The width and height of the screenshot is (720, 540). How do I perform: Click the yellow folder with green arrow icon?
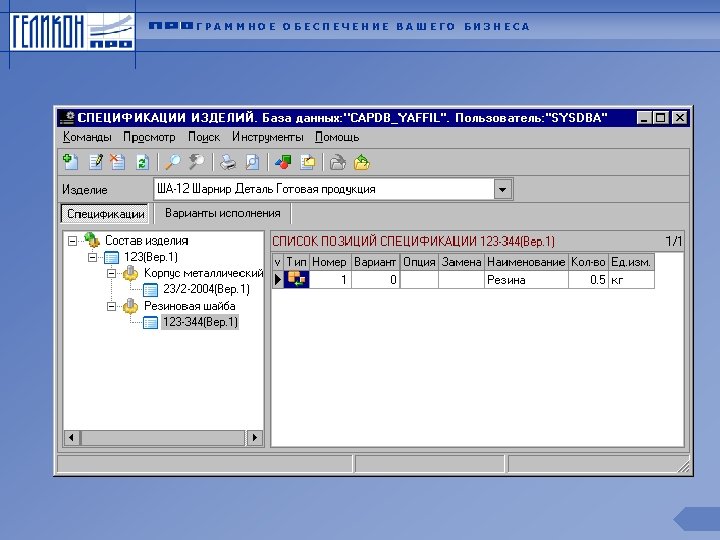point(362,162)
